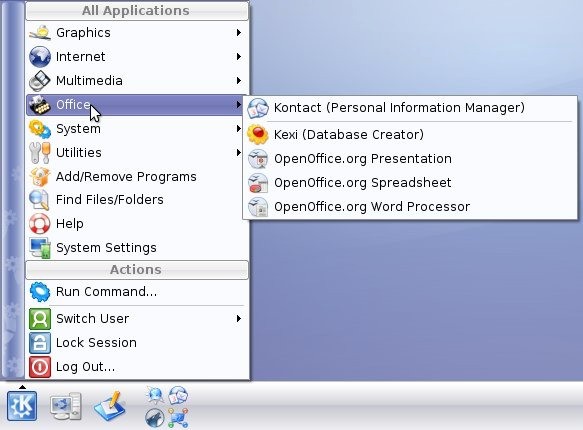583x430 pixels.
Task: Expand the Graphics submenu arrow
Action: click(239, 33)
